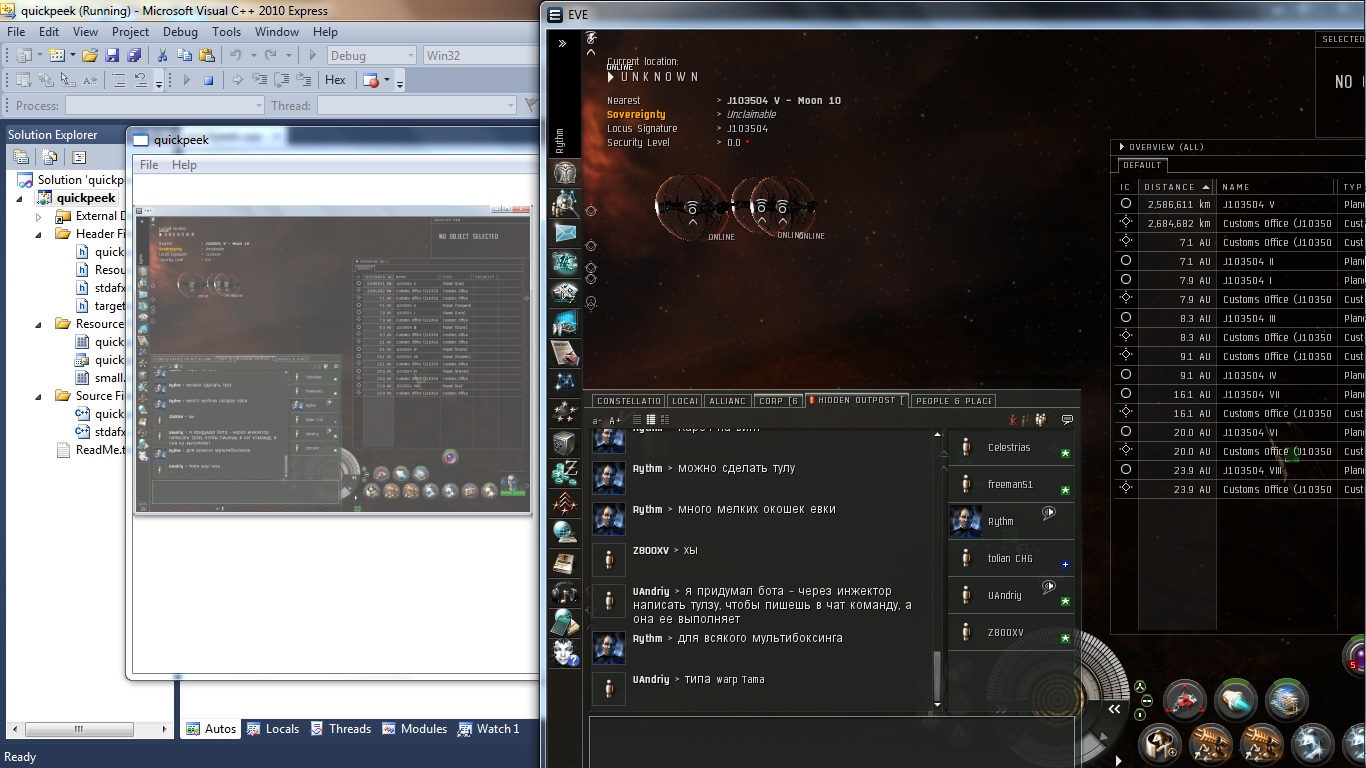Viewport: 1366px width, 768px height.
Task: Toggle EVE chat small-portrait view mode
Action: coord(650,420)
